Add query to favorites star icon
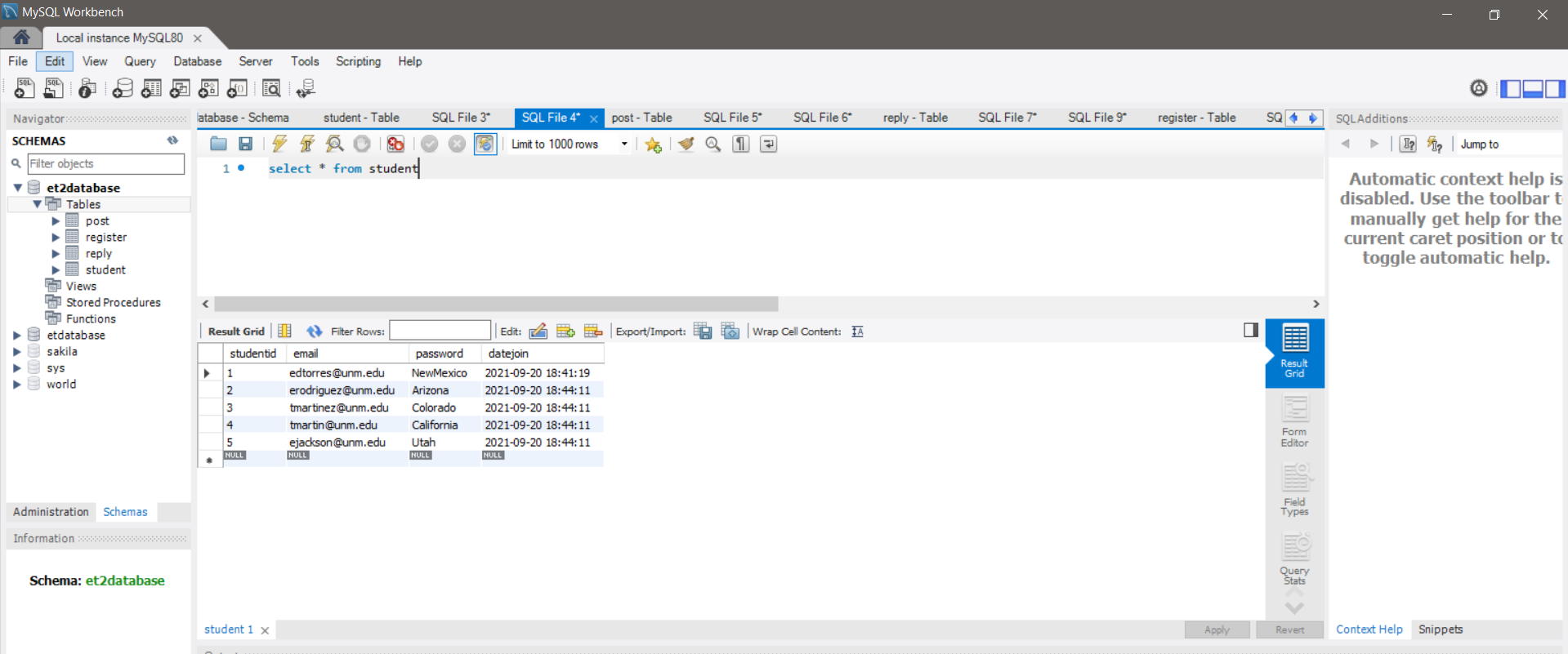Viewport: 1568px width, 654px height. tap(653, 145)
